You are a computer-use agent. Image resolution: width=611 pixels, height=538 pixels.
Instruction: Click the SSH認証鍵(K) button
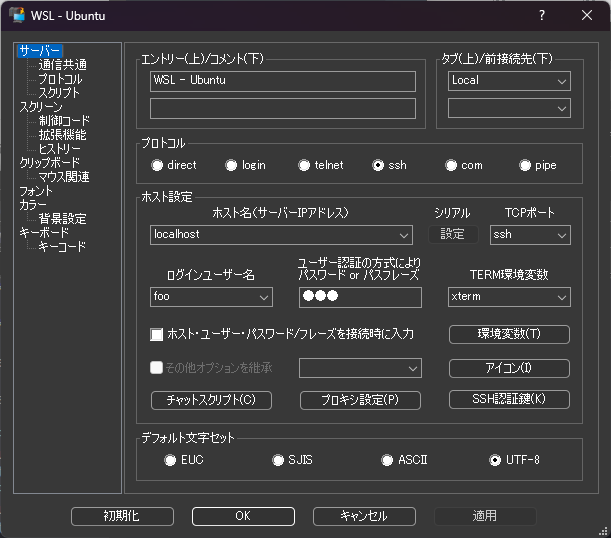[509, 399]
